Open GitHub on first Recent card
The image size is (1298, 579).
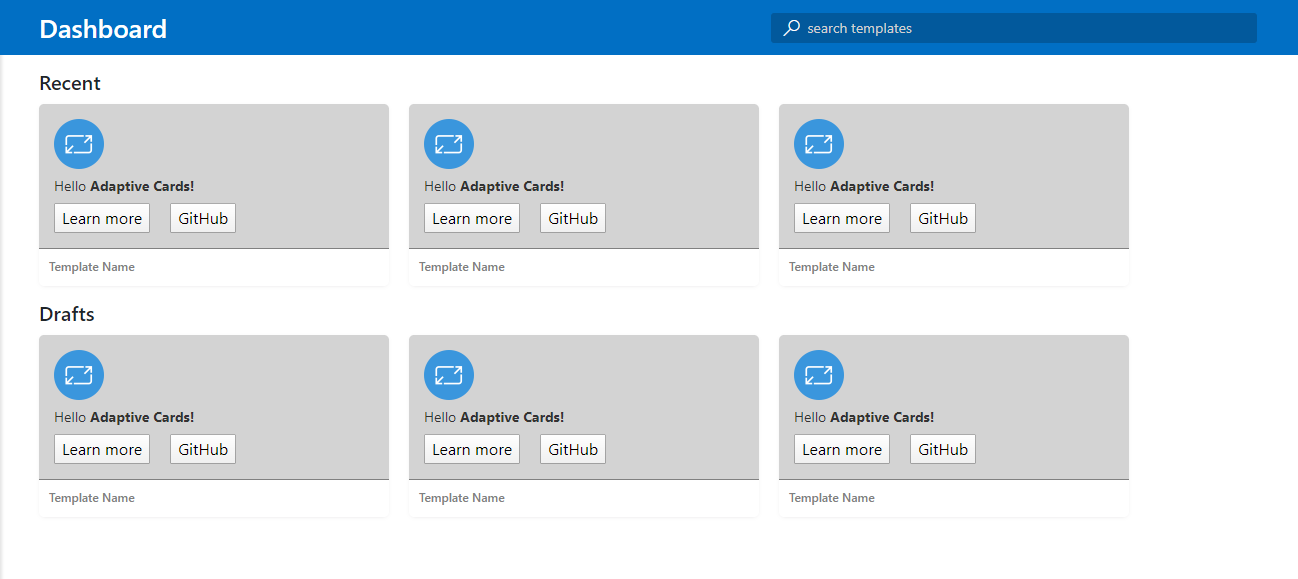point(203,218)
